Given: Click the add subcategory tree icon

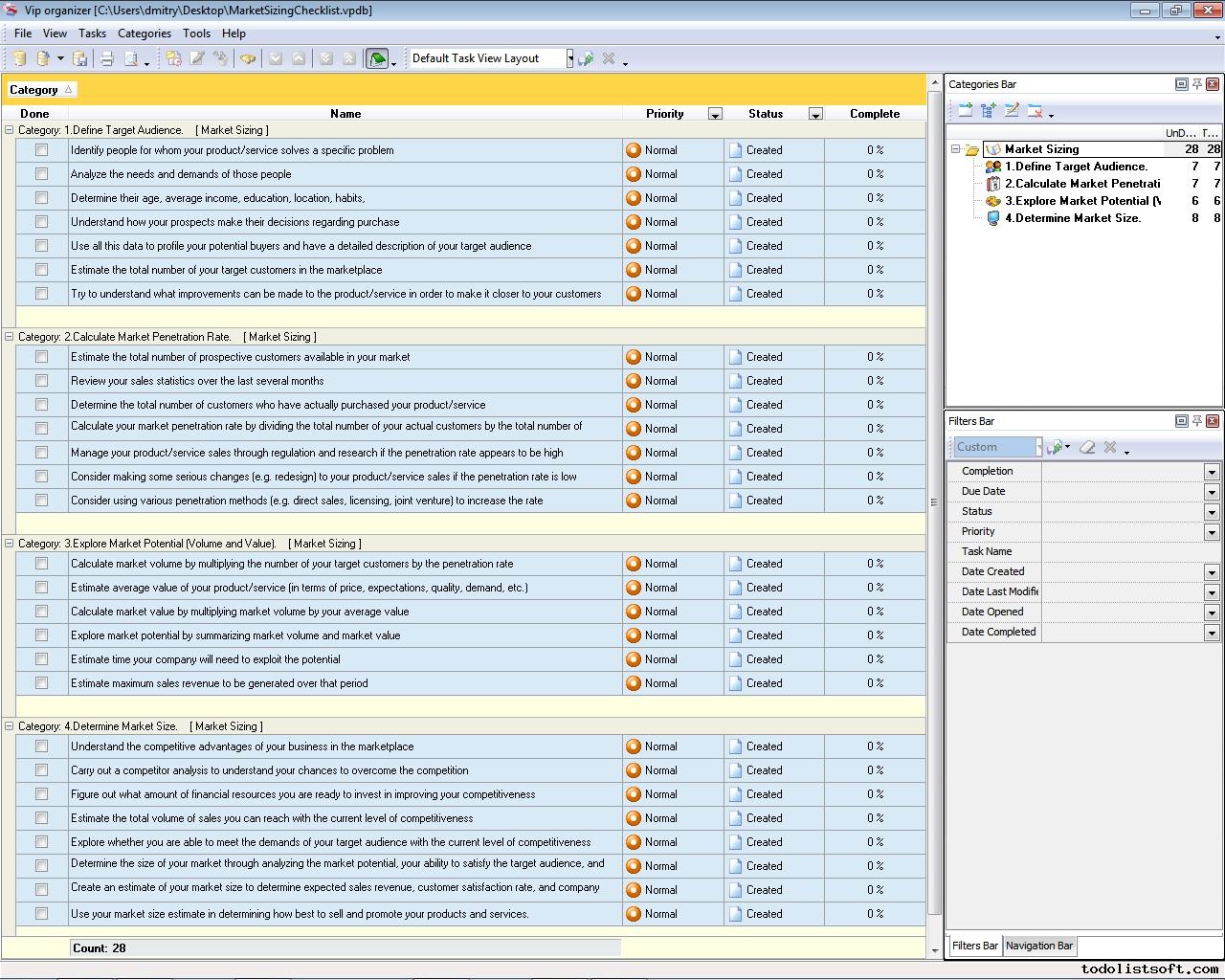Looking at the screenshot, I should click(988, 111).
